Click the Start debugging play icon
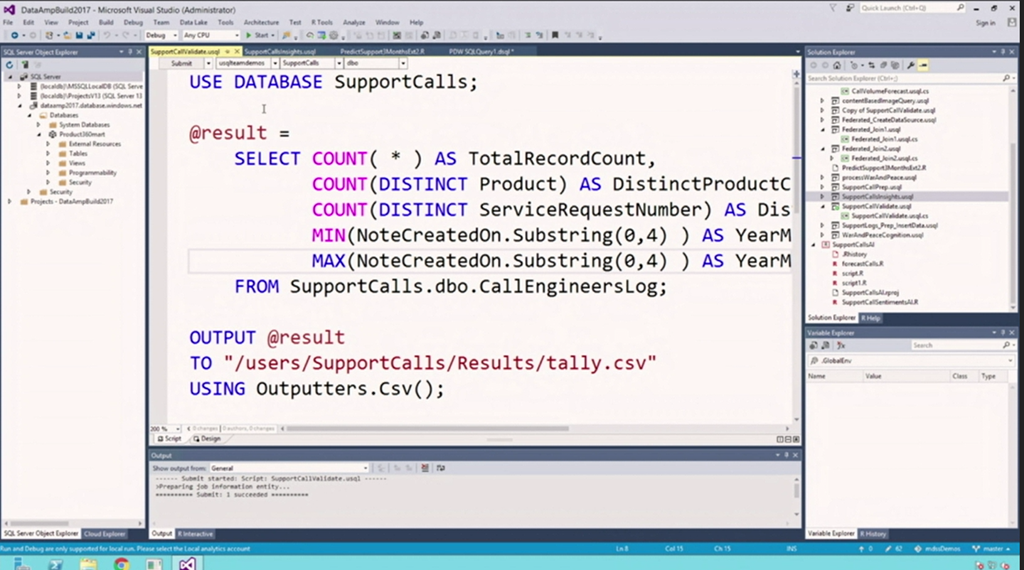 point(248,35)
